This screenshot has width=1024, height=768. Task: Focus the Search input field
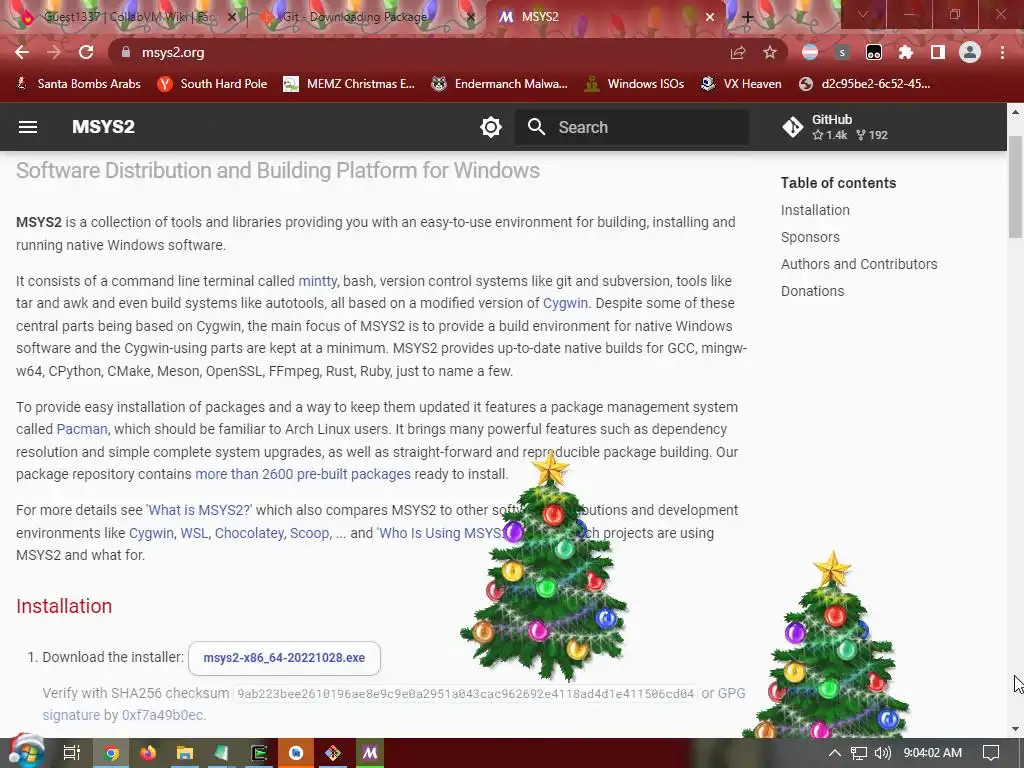point(632,127)
